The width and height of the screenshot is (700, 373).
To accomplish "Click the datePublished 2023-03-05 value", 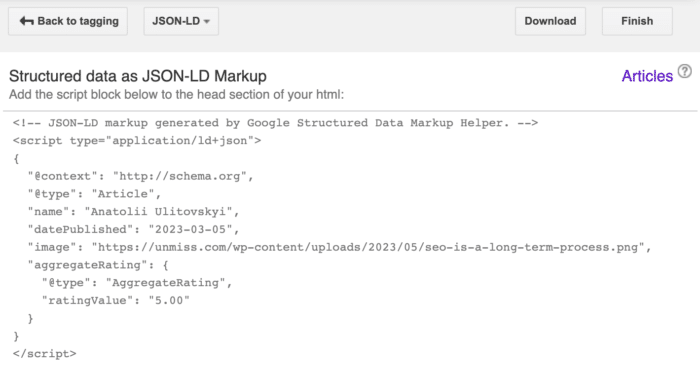I will click(x=191, y=229).
